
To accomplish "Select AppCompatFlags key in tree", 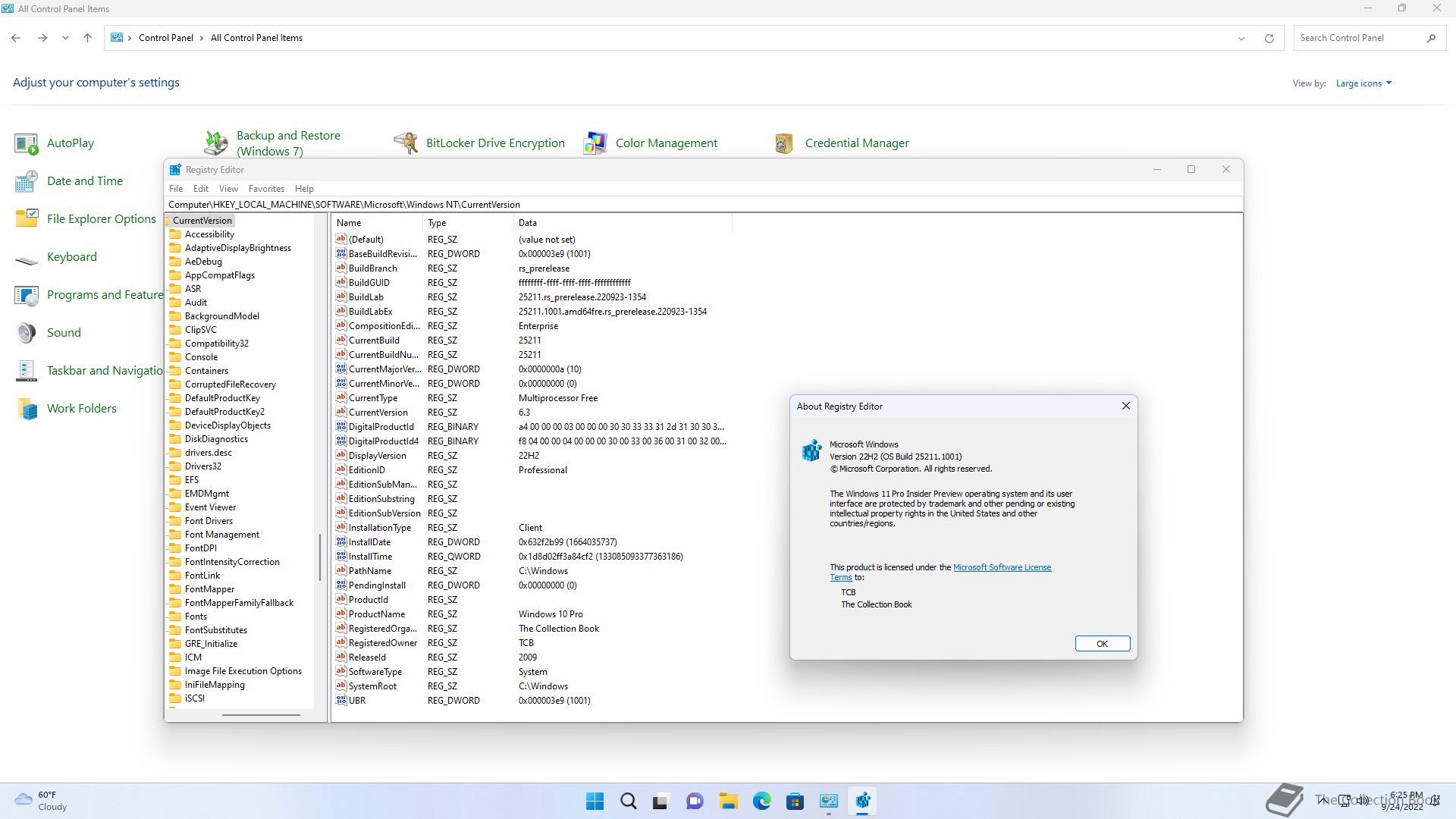I will 220,275.
